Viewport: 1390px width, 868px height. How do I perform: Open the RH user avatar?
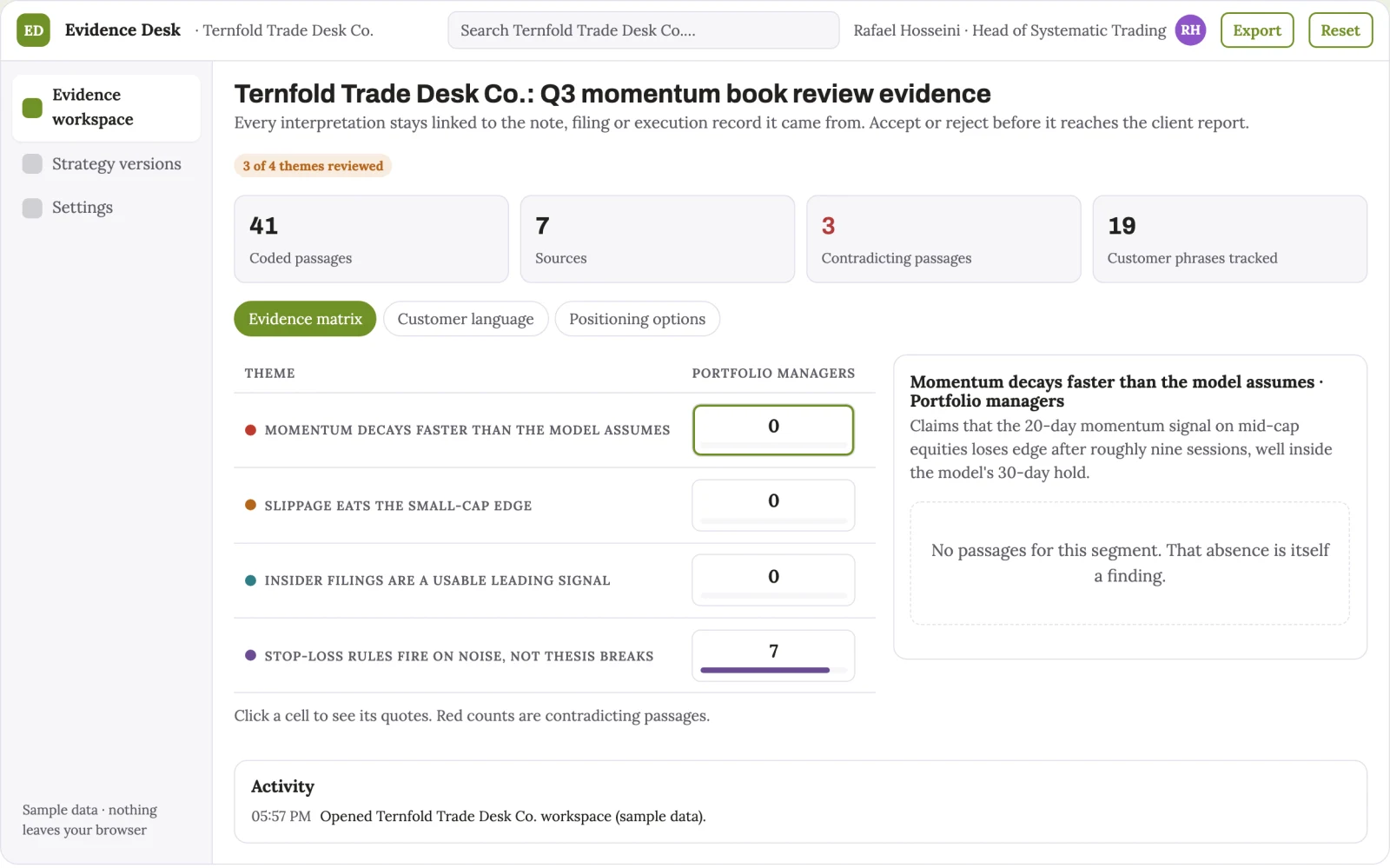tap(1190, 30)
